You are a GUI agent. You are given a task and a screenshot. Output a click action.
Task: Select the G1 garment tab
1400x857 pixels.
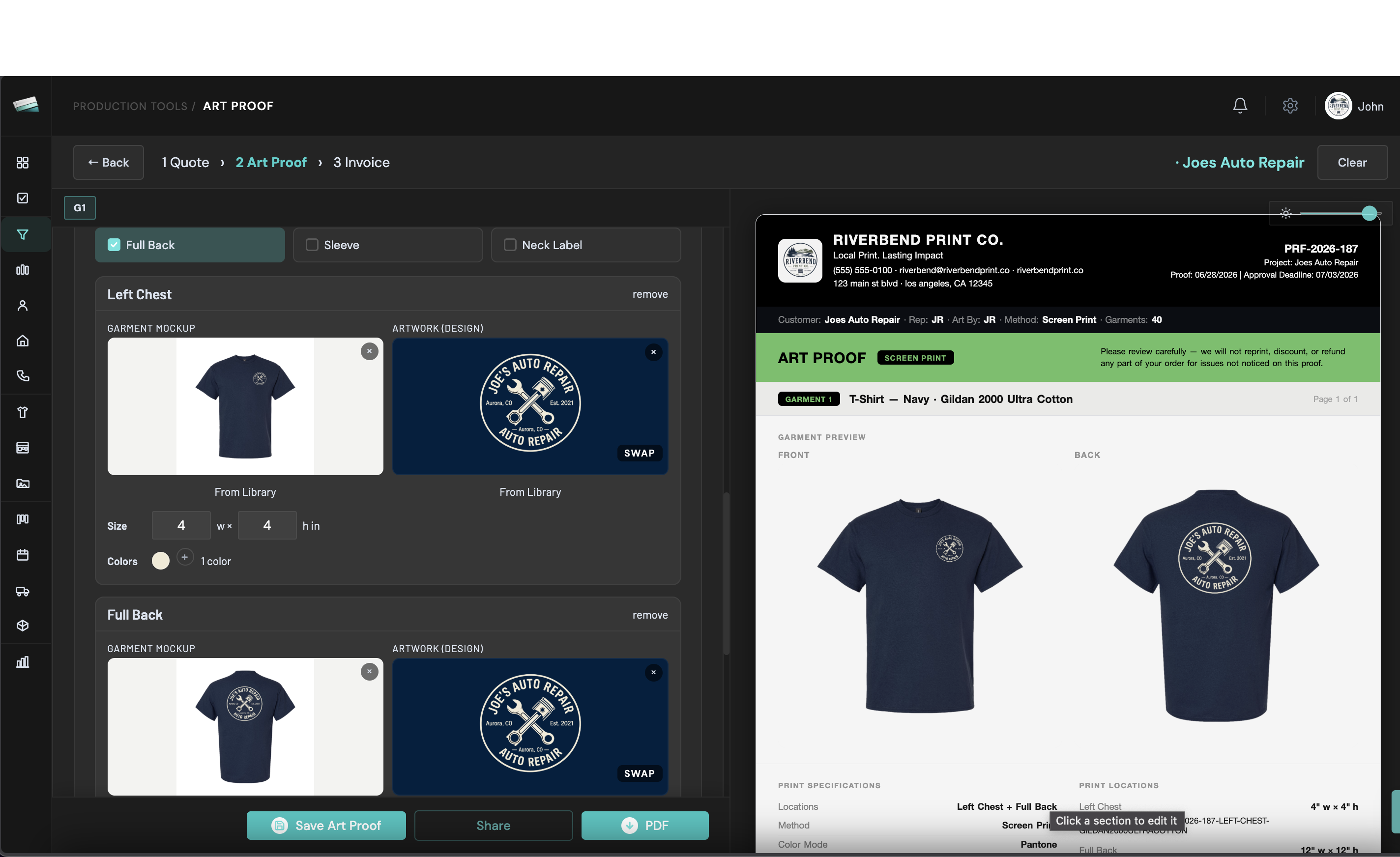click(x=80, y=208)
